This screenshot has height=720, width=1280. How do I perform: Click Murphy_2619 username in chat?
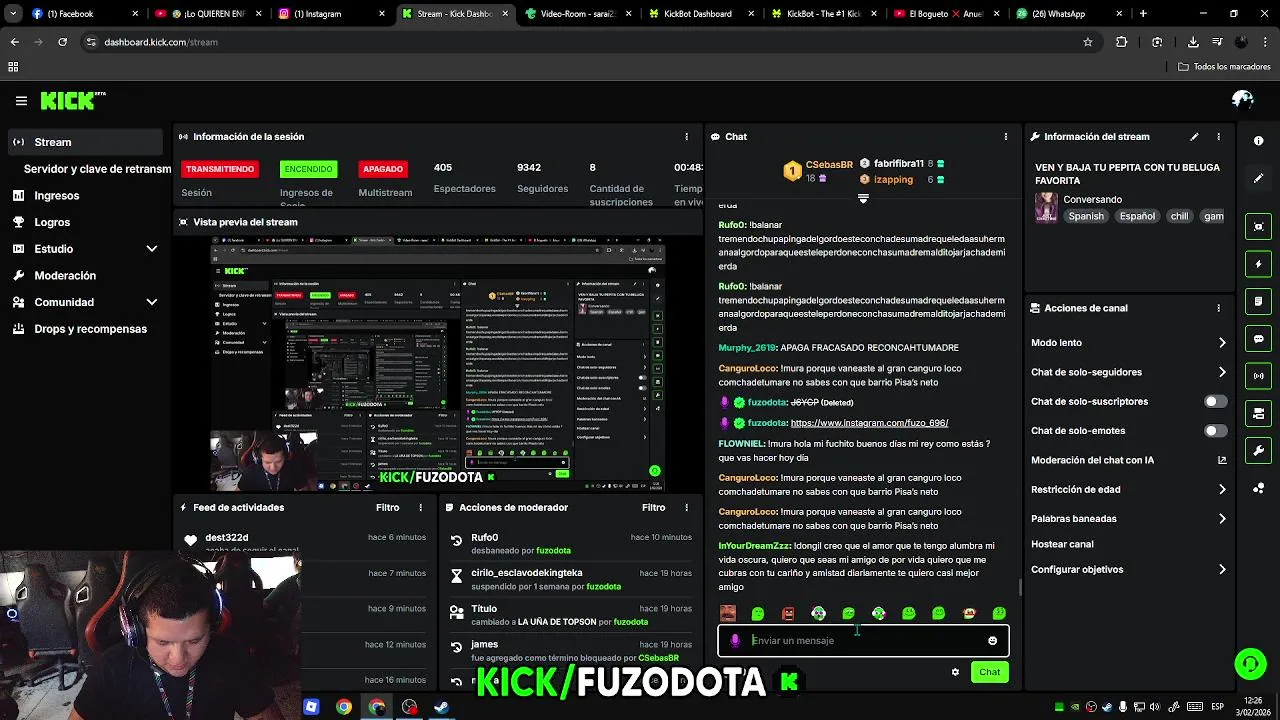[x=747, y=348]
